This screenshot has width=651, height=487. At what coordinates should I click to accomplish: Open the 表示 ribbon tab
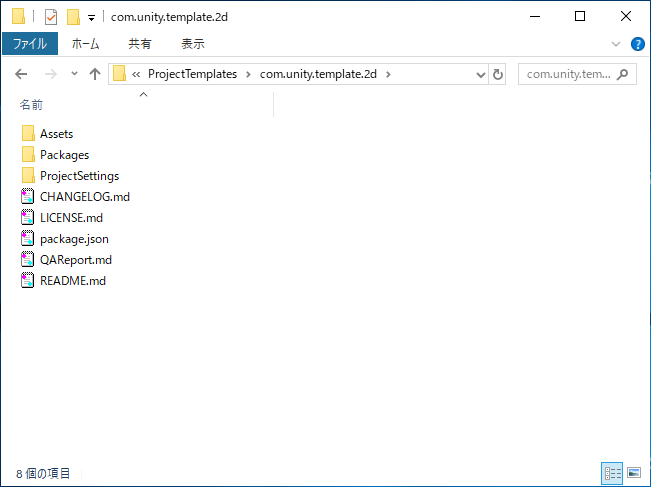(x=193, y=44)
